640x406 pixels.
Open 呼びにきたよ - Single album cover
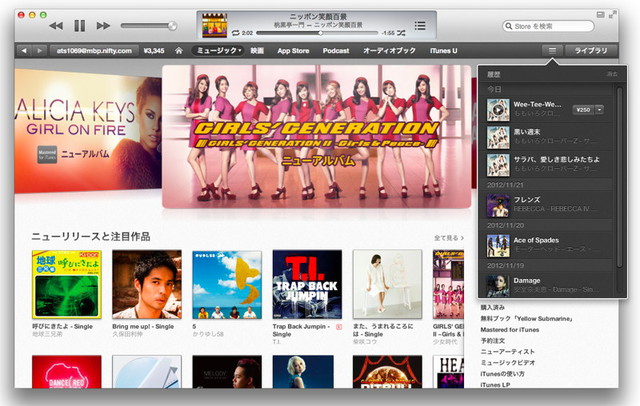67,284
